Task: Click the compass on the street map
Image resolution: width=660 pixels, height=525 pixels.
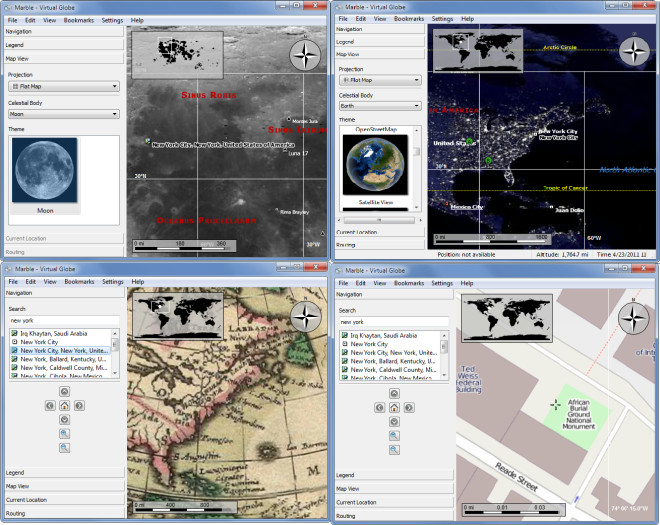Action: (x=633, y=318)
